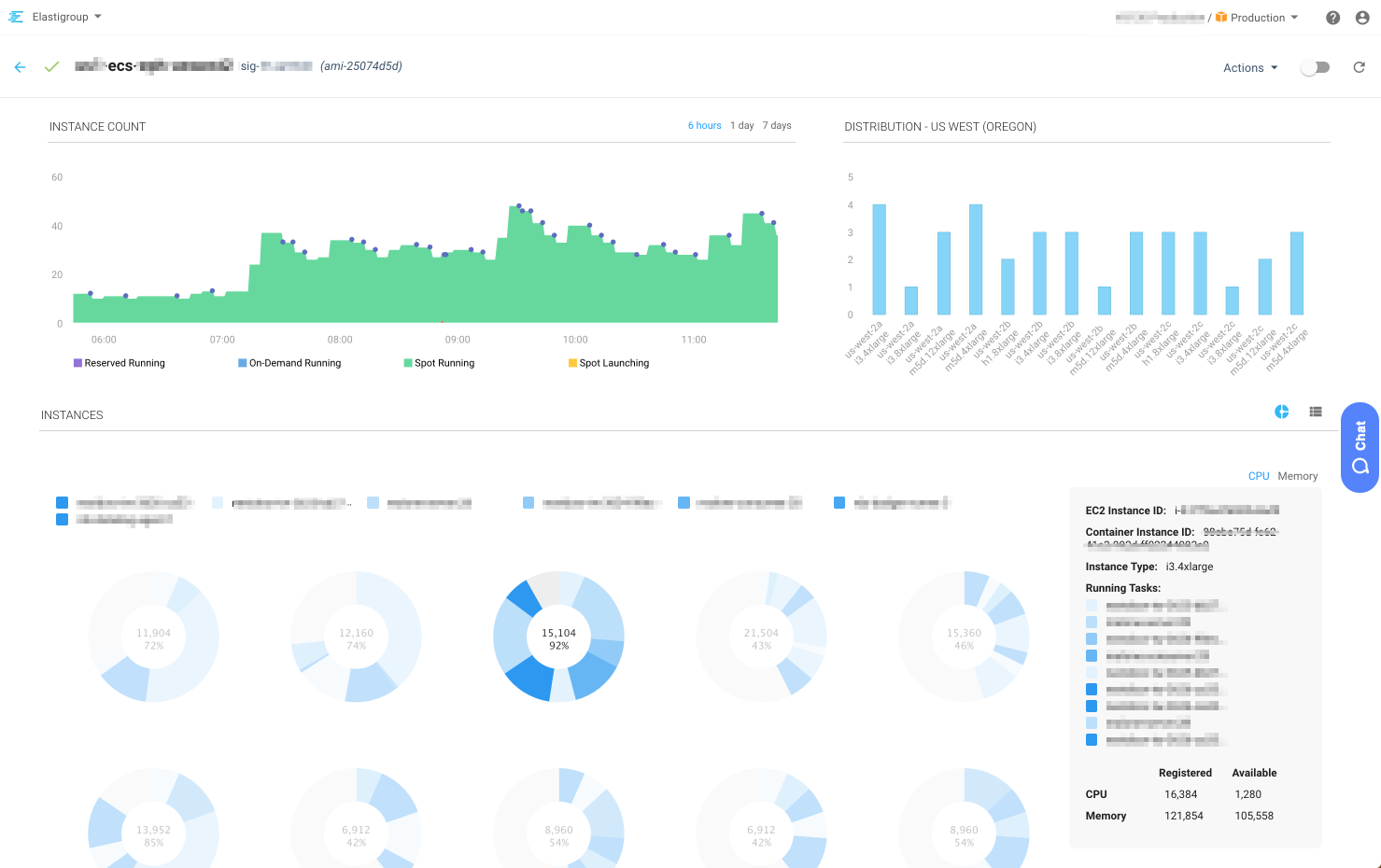Image resolution: width=1381 pixels, height=868 pixels.
Task: Open the help question mark icon
Action: pos(1333,18)
